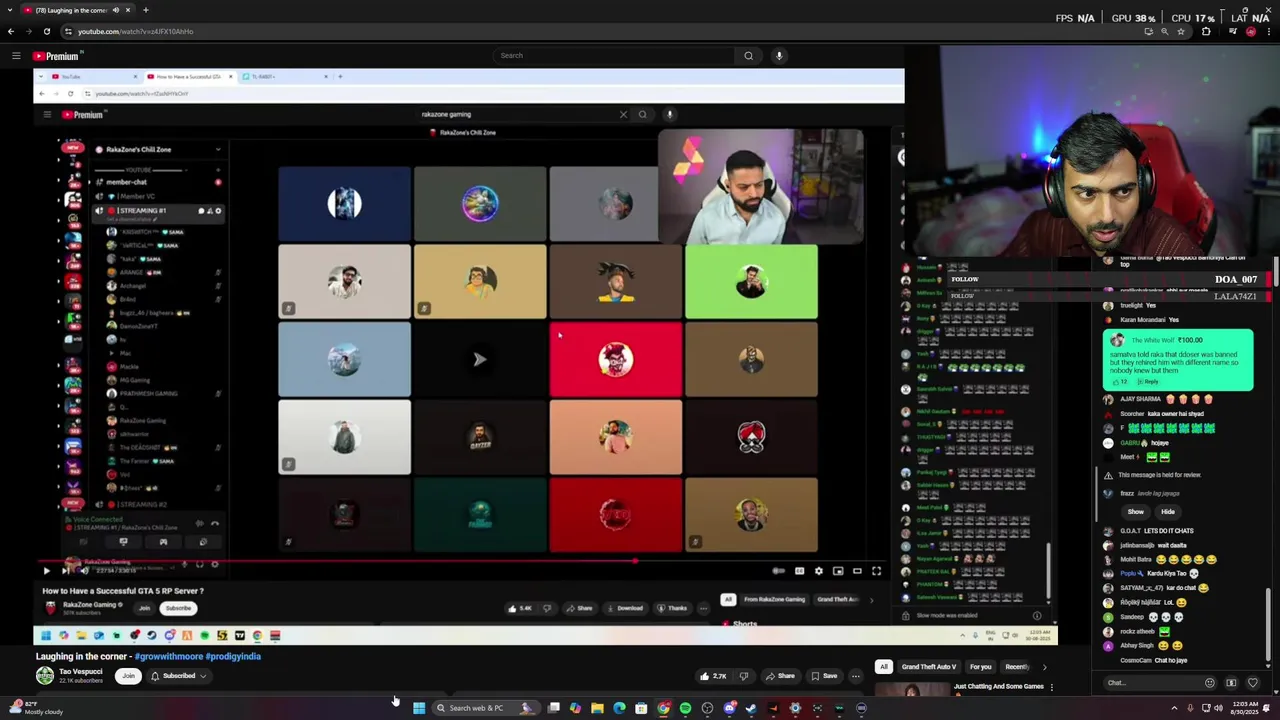The height and width of the screenshot is (720, 1280).
Task: Open the Chrome three-dot menu
Action: coord(1268,31)
